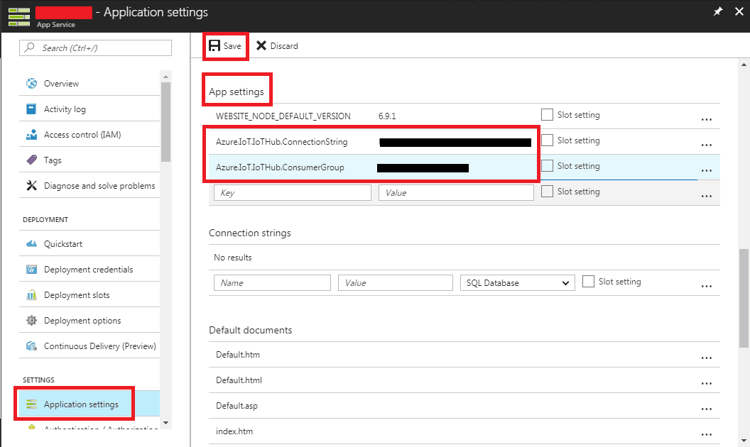
Task: Select the WEBSITE_NODE_DEFAULT_VERSION key text
Action: pyautogui.click(x=283, y=116)
